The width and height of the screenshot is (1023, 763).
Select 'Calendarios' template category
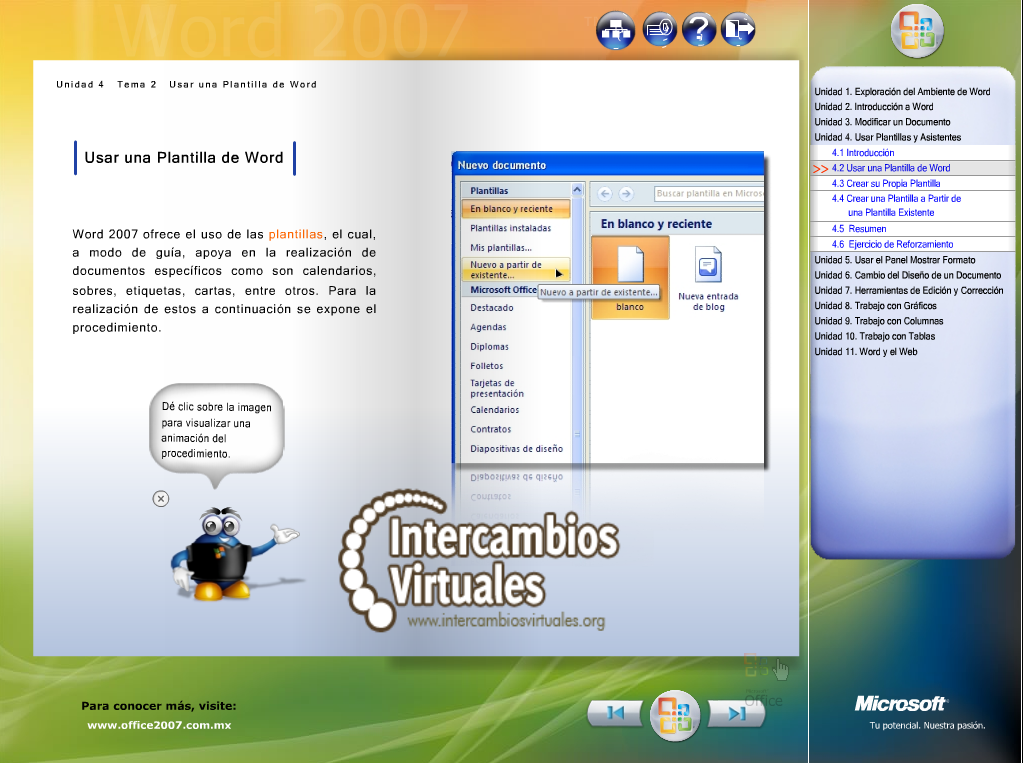(495, 410)
